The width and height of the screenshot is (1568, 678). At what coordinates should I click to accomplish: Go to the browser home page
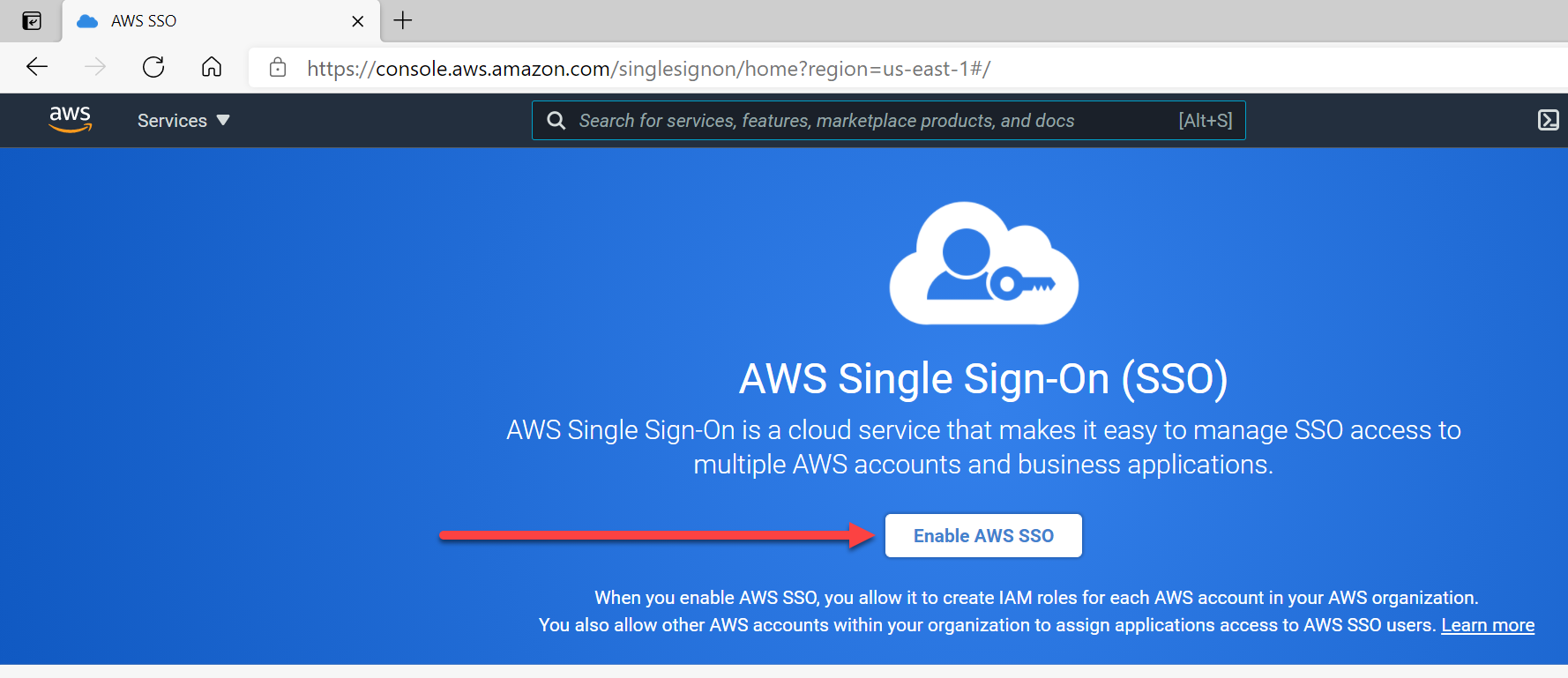212,67
